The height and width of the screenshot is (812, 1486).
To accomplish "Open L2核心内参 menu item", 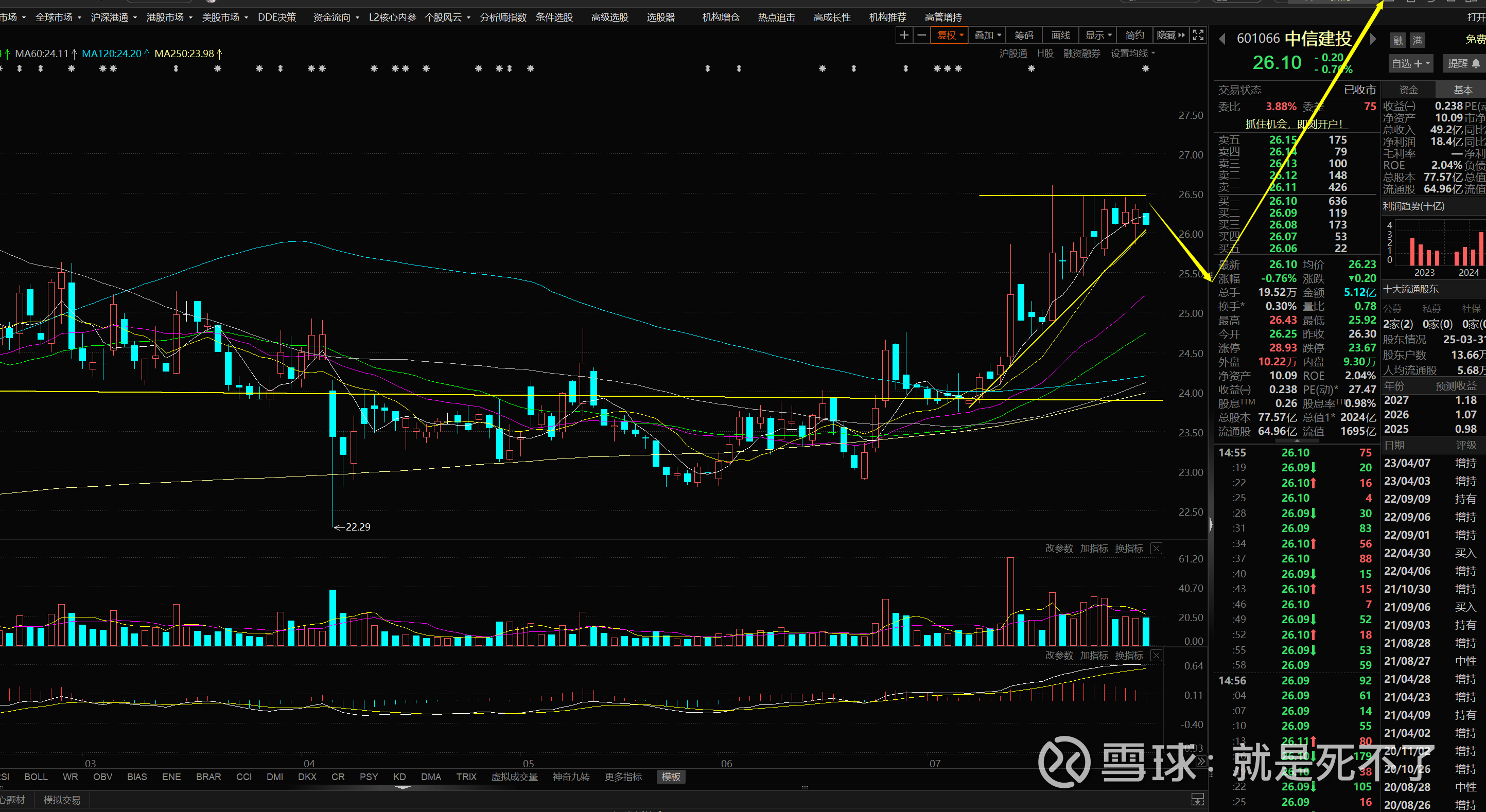I will point(392,17).
